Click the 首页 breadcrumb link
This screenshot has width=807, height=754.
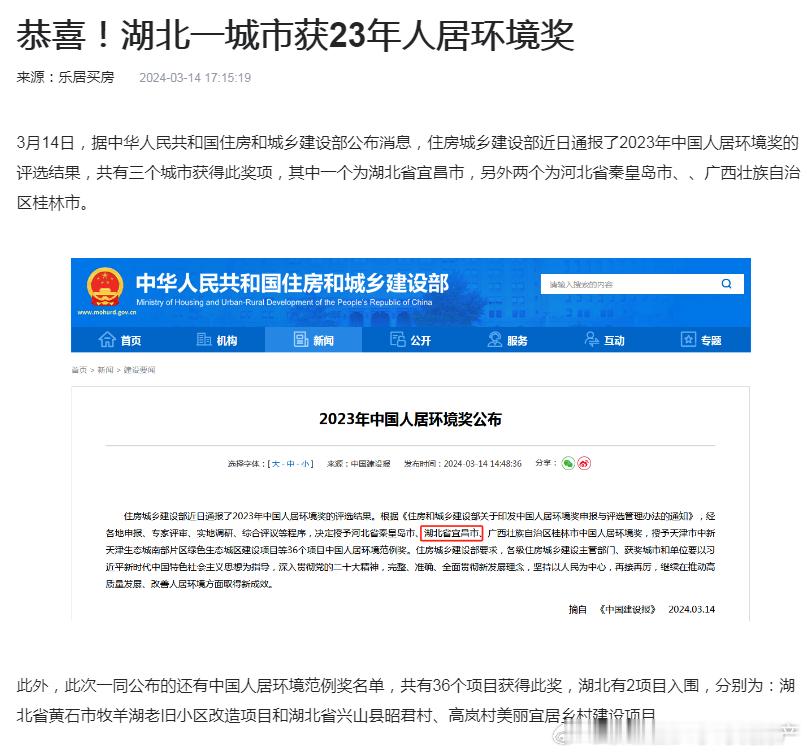79,370
